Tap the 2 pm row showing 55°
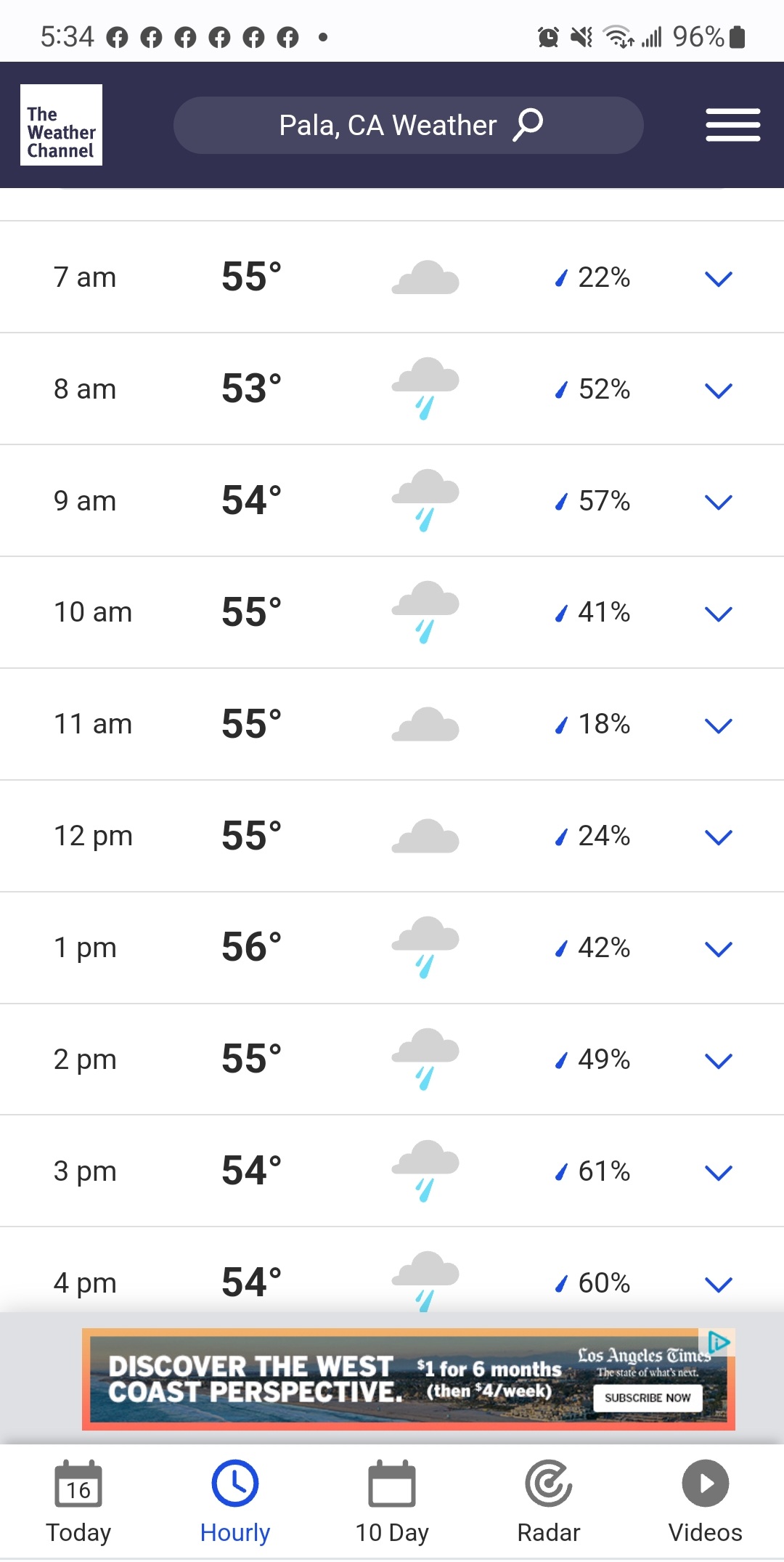Viewport: 784px width, 1562px height. (x=392, y=1059)
